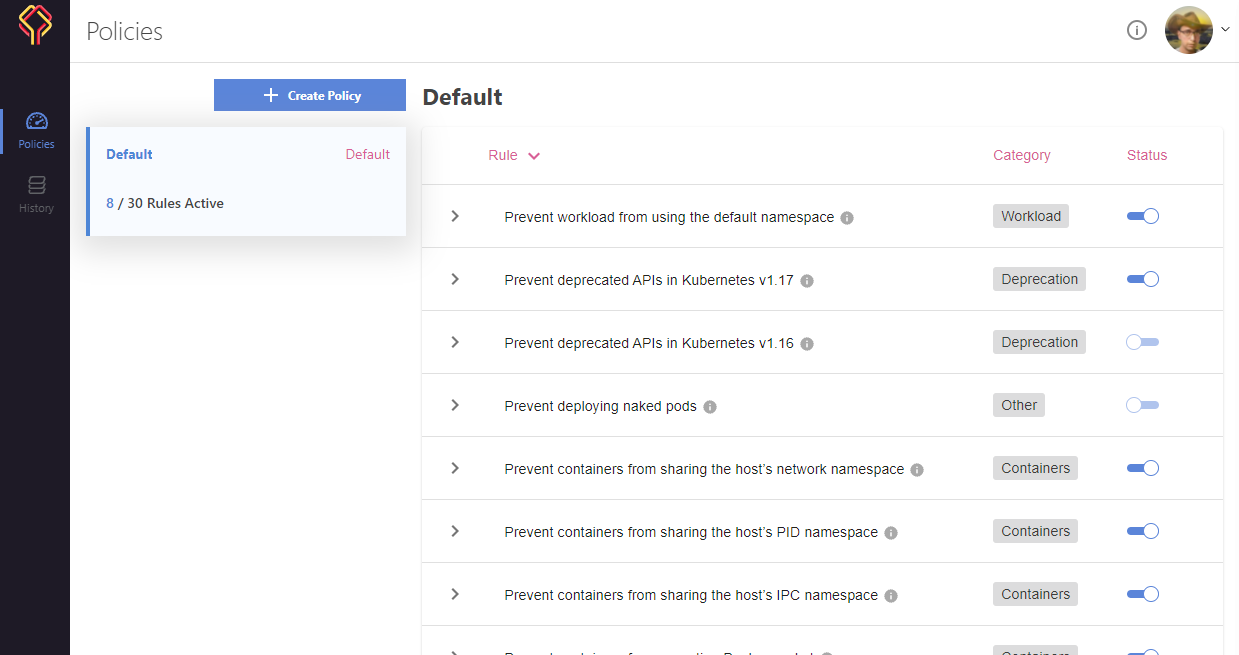
Task: Disable the default namespace workload rule toggle
Action: (1142, 216)
